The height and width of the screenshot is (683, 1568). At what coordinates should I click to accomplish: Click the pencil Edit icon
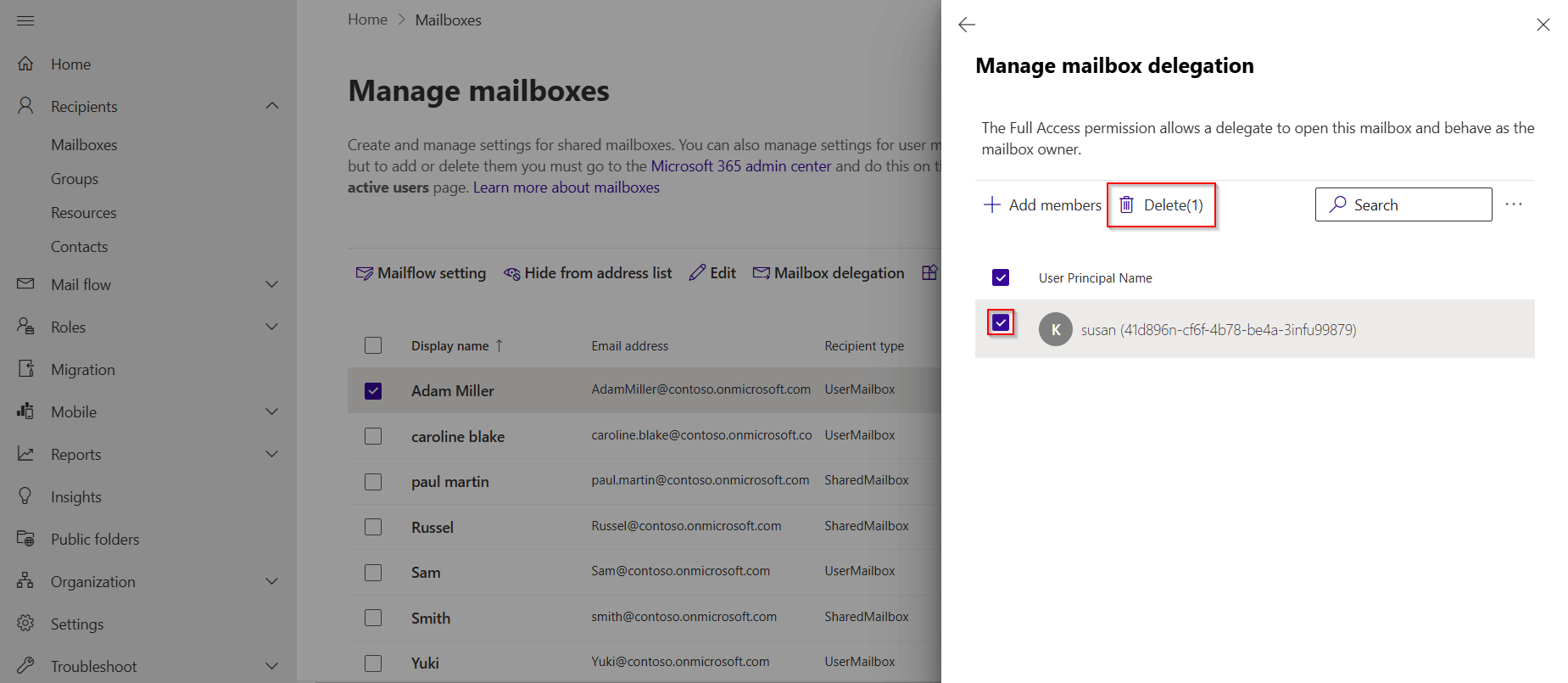(x=697, y=272)
